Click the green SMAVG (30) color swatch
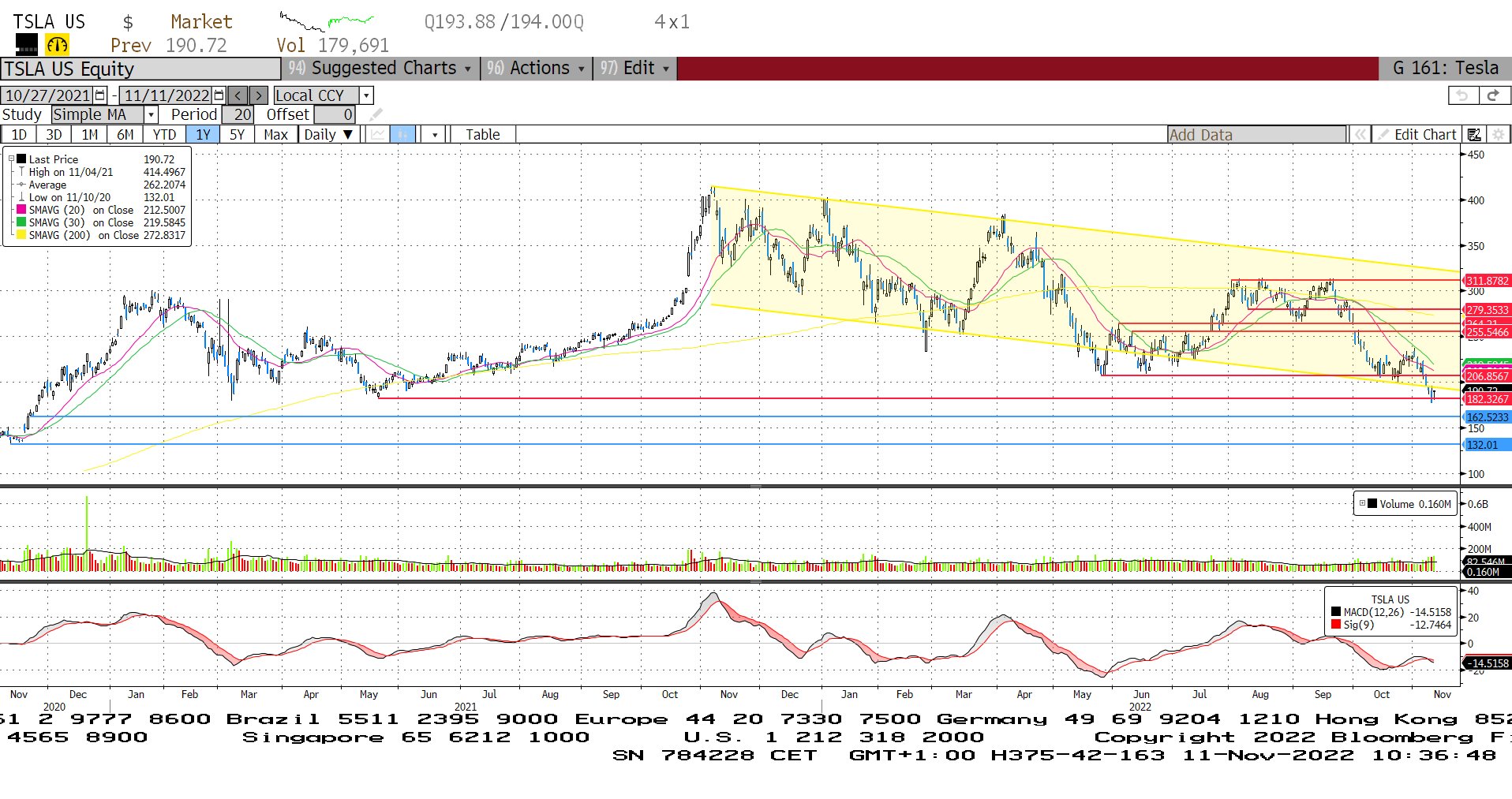 21,222
